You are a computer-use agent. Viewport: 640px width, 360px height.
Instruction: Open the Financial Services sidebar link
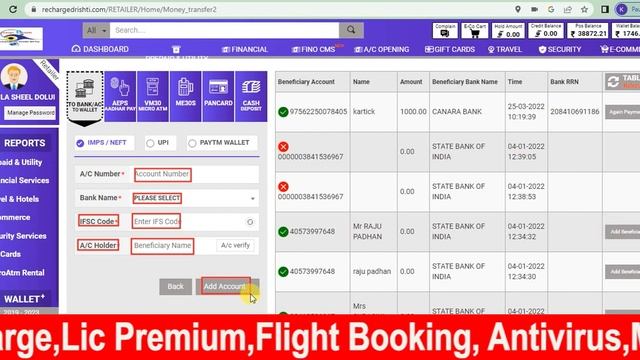pyautogui.click(x=24, y=180)
